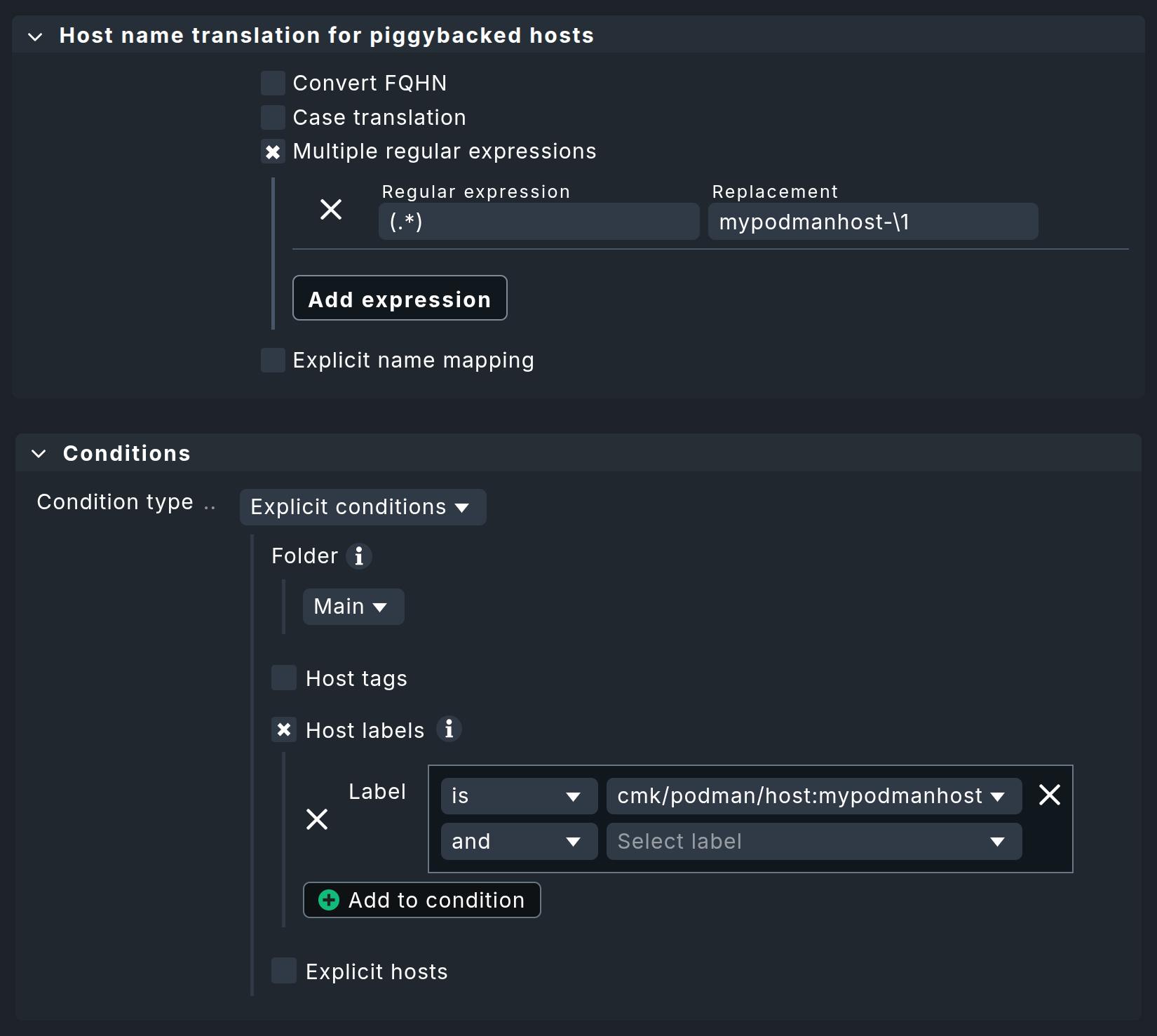This screenshot has width=1157, height=1036.
Task: Show Folder help info icon
Action: [x=359, y=556]
